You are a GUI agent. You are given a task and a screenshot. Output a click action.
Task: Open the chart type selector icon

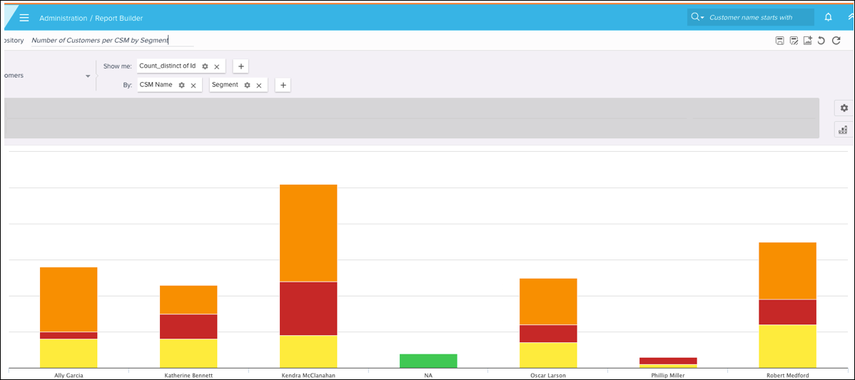(844, 130)
